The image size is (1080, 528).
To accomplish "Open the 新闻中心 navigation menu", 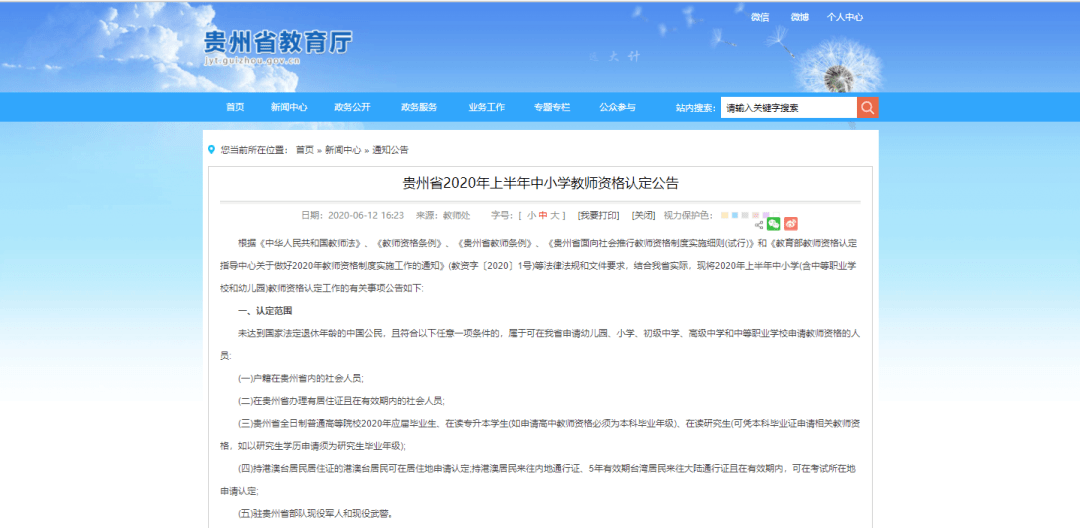I will (x=289, y=107).
